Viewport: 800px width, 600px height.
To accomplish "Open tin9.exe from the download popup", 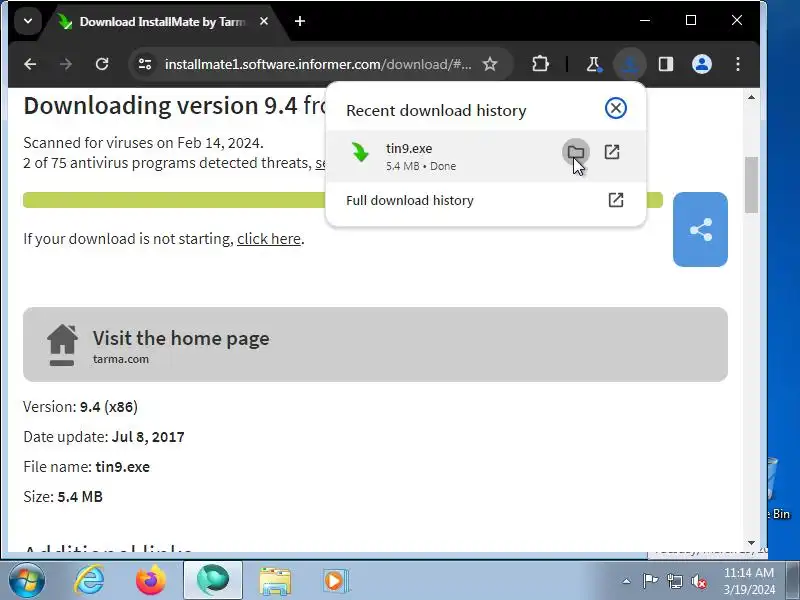I will click(x=612, y=152).
